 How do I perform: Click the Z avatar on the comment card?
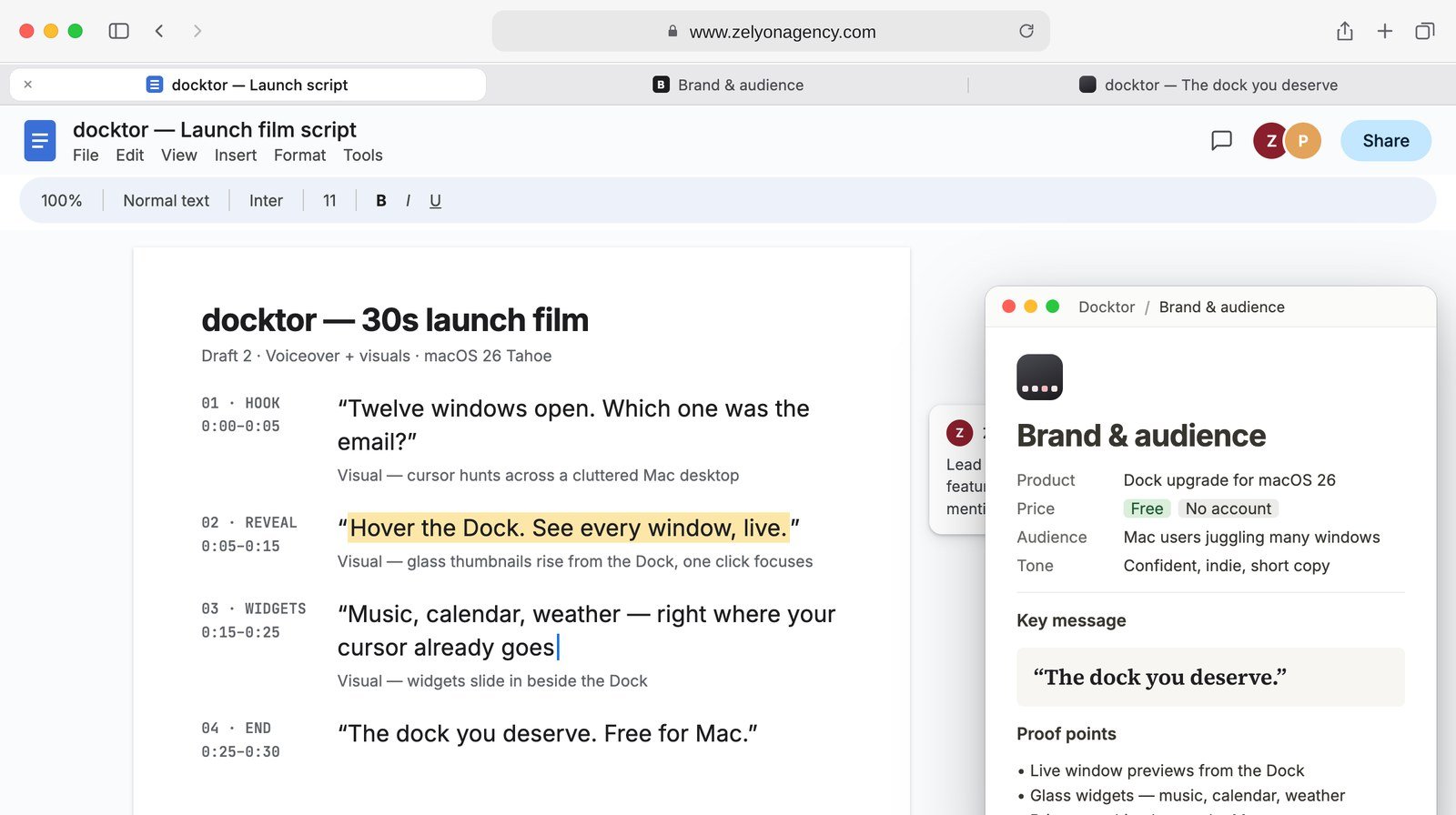(959, 433)
